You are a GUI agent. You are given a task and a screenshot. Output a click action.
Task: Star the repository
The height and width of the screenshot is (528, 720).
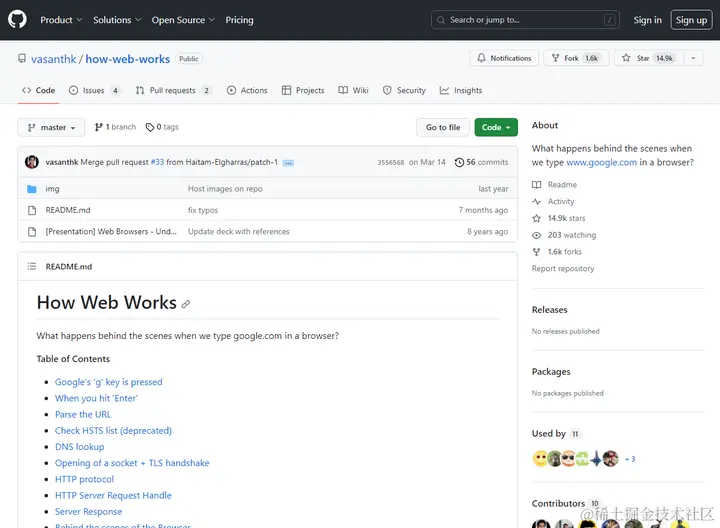pyautogui.click(x=649, y=58)
